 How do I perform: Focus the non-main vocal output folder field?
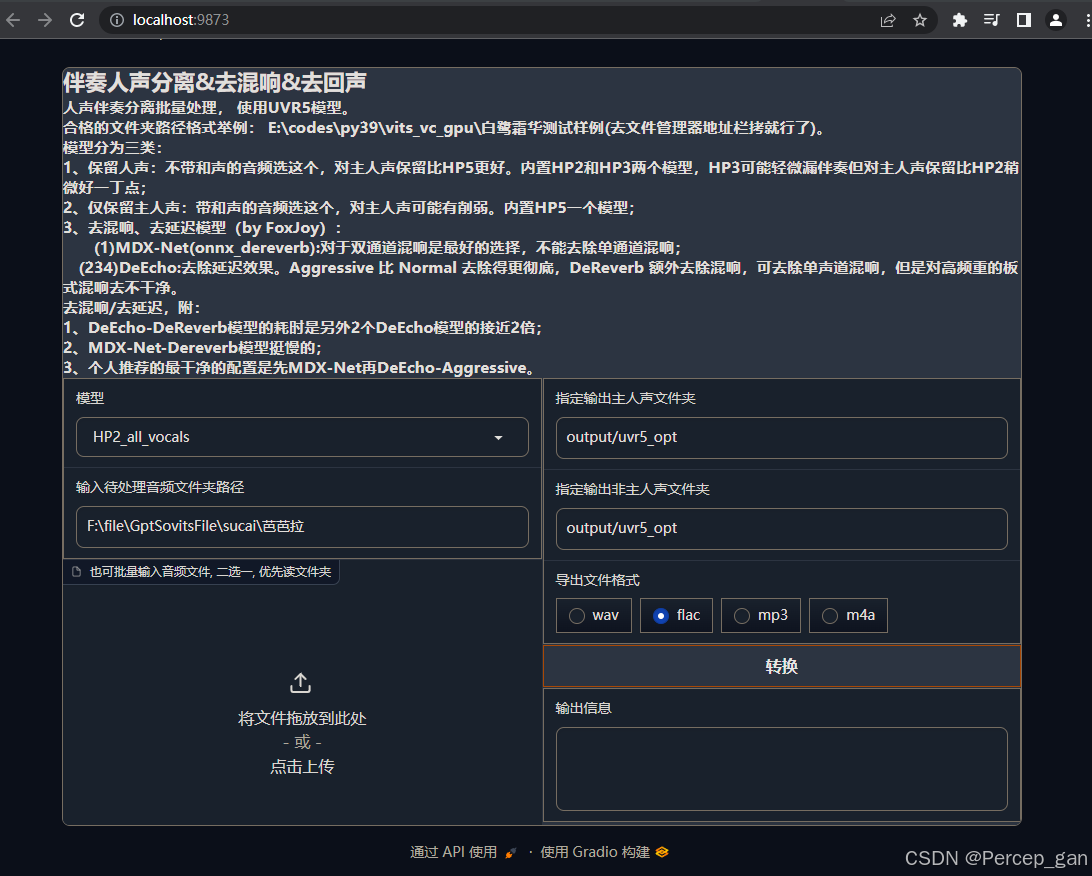point(781,529)
